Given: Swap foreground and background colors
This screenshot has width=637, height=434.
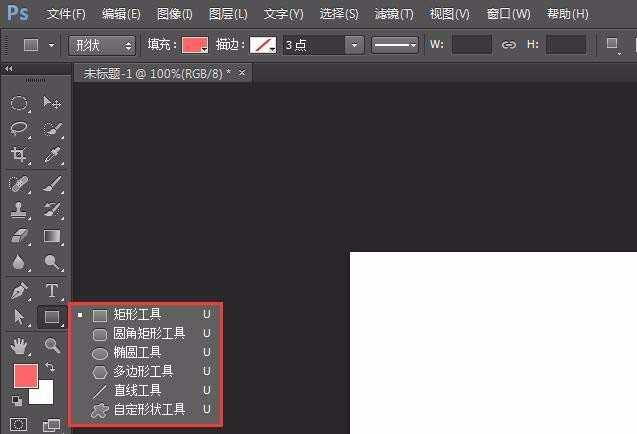Looking at the screenshot, I should pos(51,368).
